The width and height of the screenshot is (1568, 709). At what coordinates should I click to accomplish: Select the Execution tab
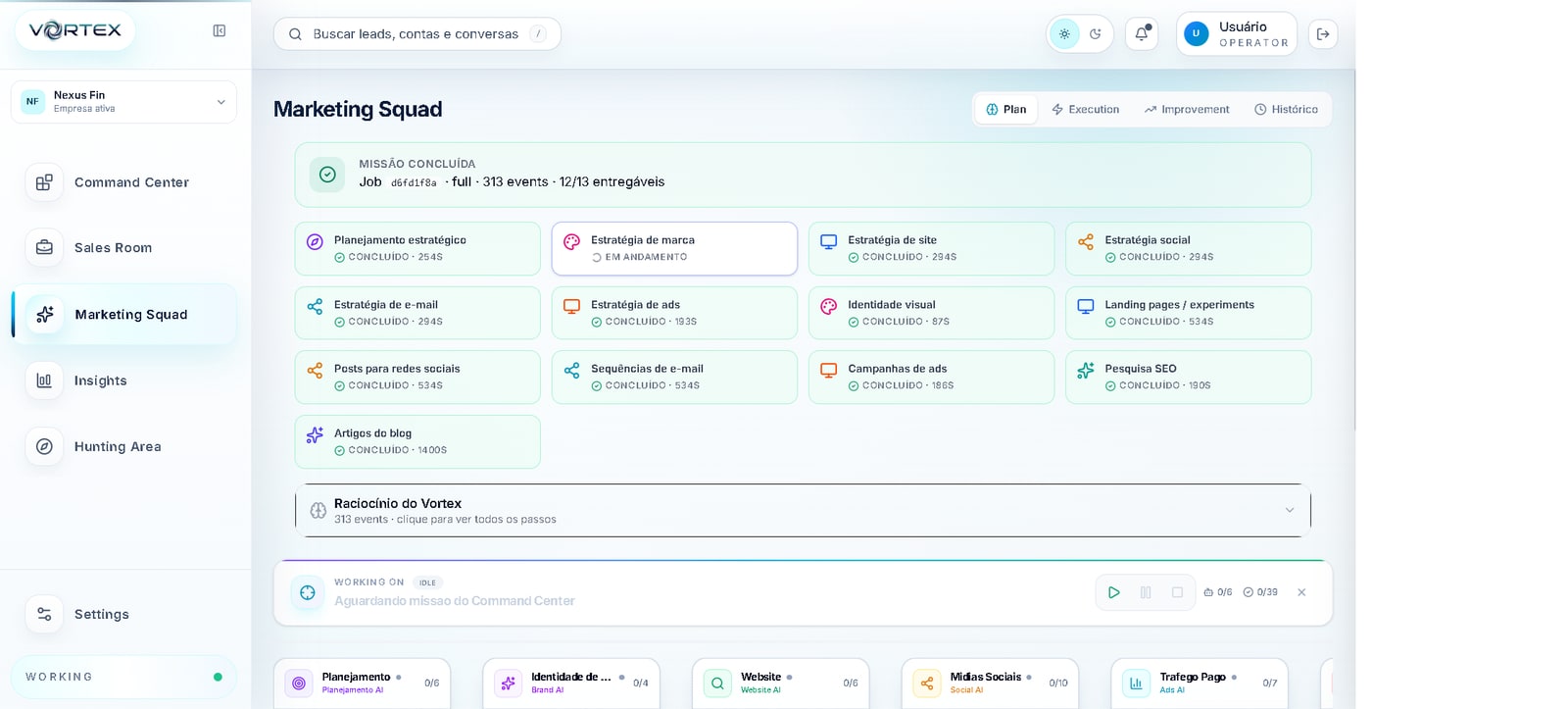(1085, 109)
